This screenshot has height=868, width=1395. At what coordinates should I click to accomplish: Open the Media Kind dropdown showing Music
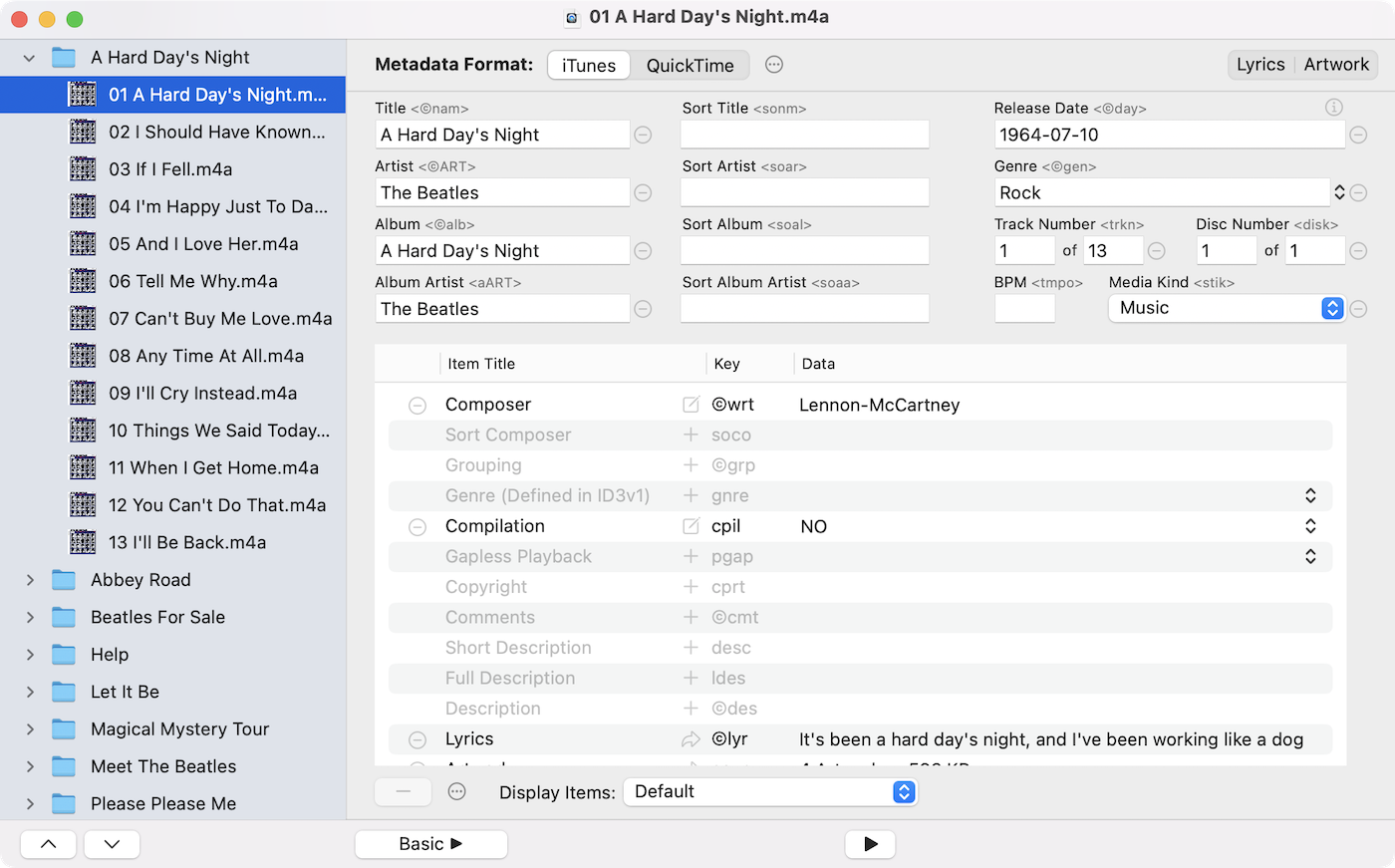1227,309
